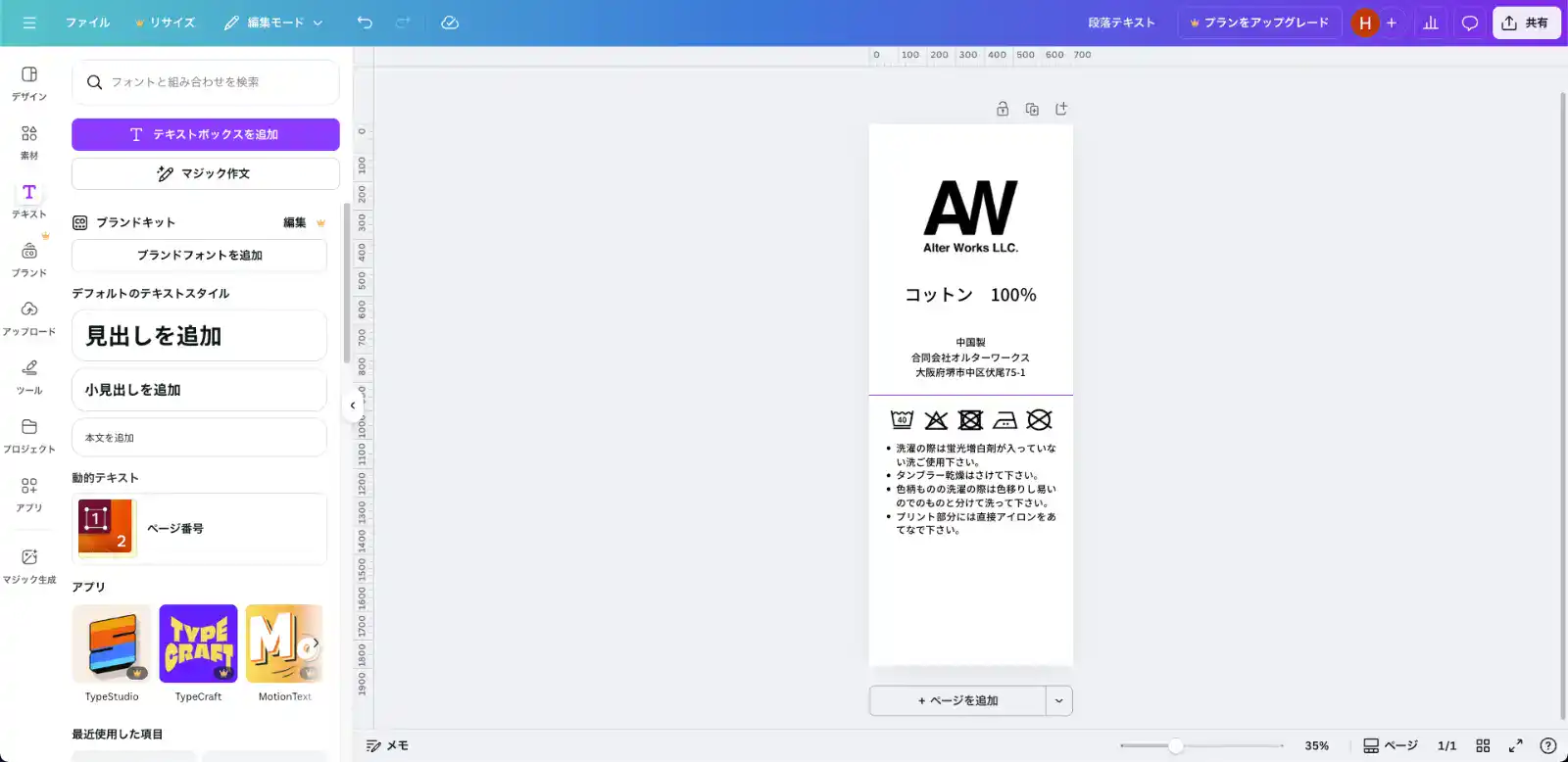
Task: Click the マジック作文 button
Action: pyautogui.click(x=206, y=173)
